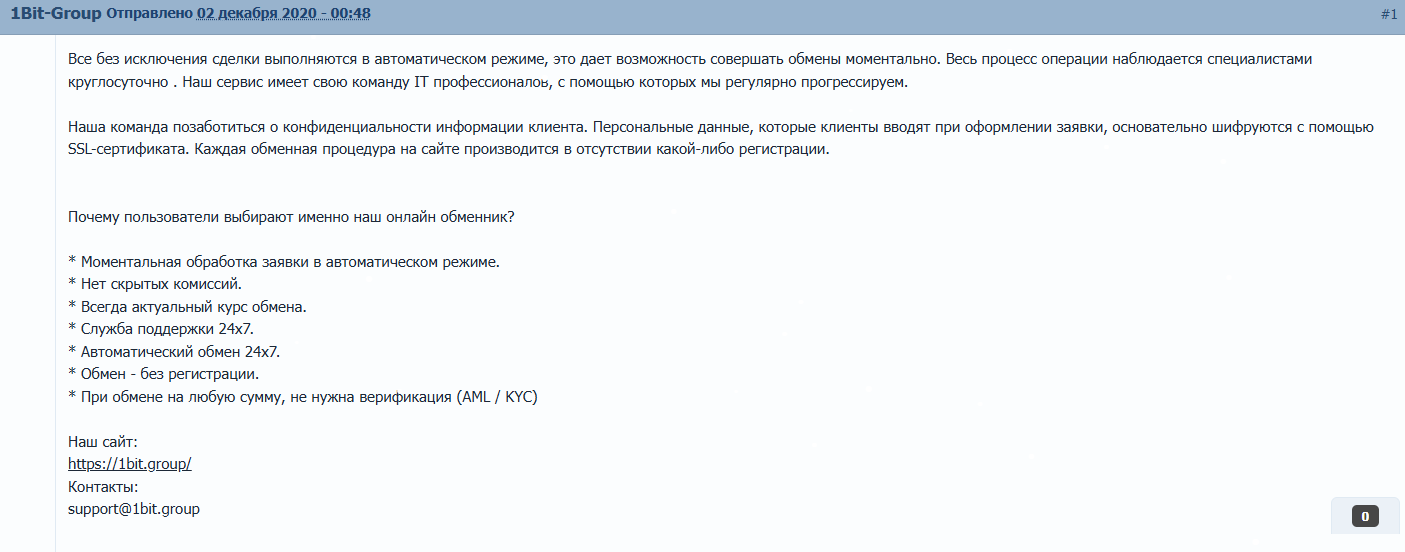Image resolution: width=1405 pixels, height=552 pixels.
Task: Click the "Служба поддержки 24x7" bullet line
Action: click(x=168, y=329)
